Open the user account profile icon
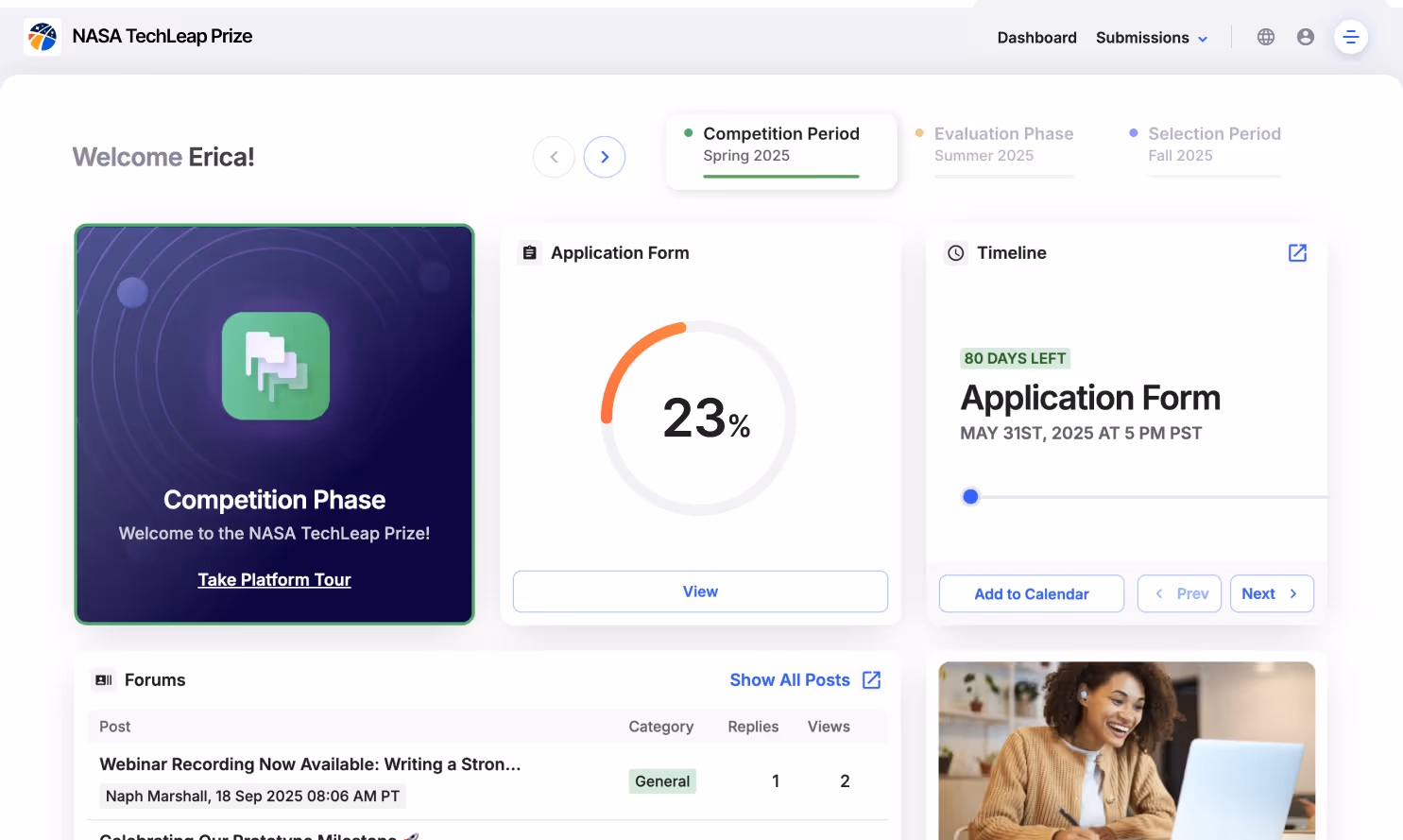This screenshot has width=1403, height=840. pos(1306,37)
